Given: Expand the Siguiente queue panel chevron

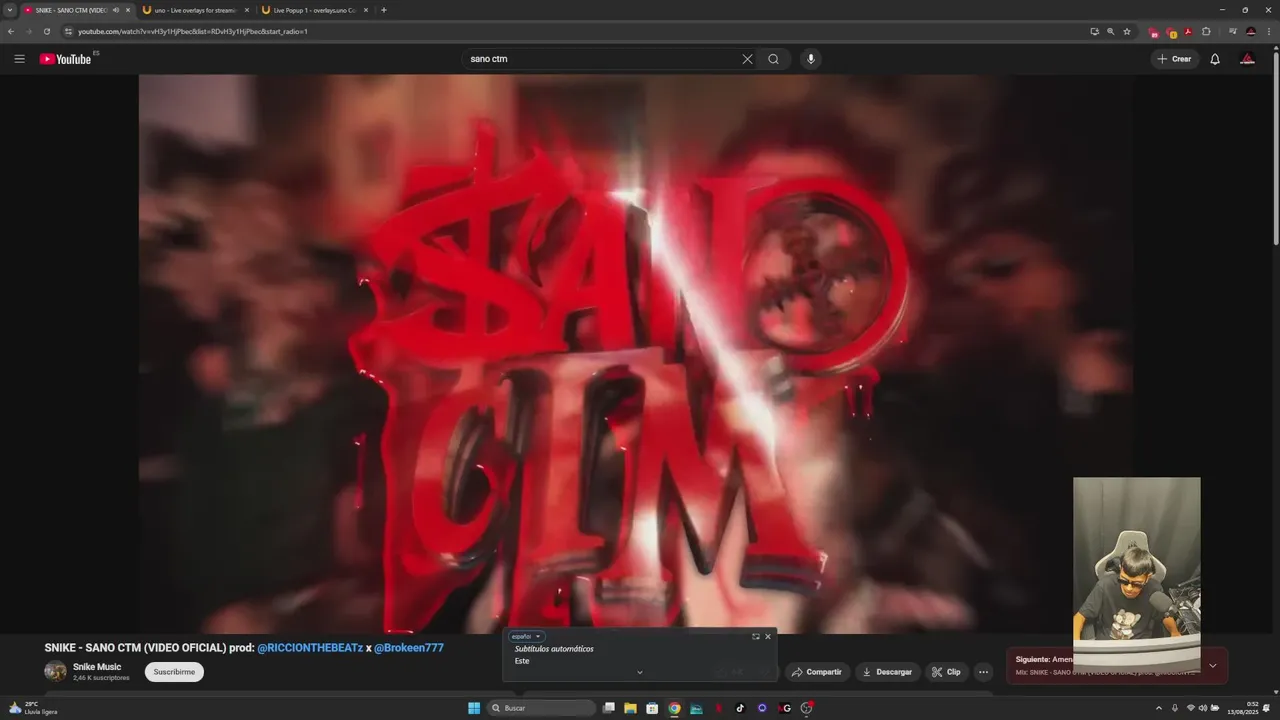Looking at the screenshot, I should 1213,666.
